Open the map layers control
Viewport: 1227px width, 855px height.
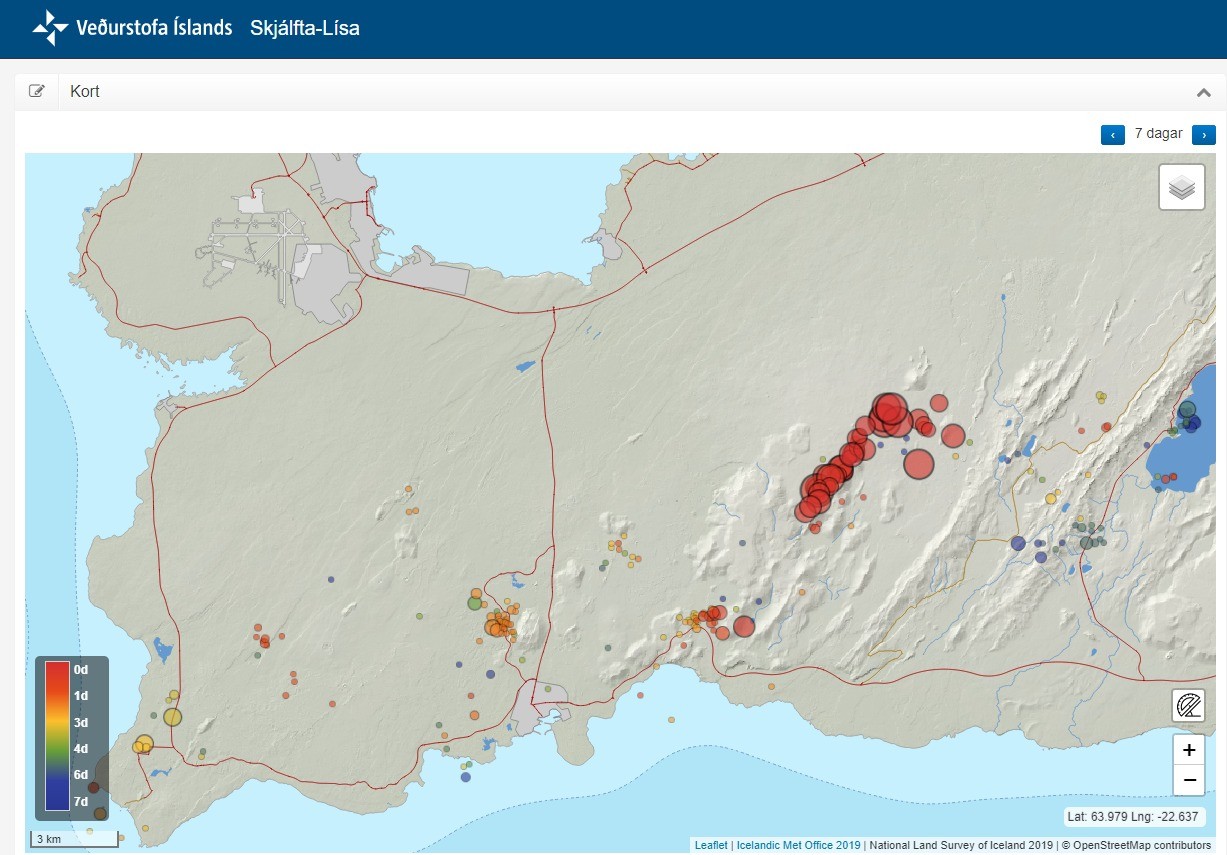[1181, 187]
